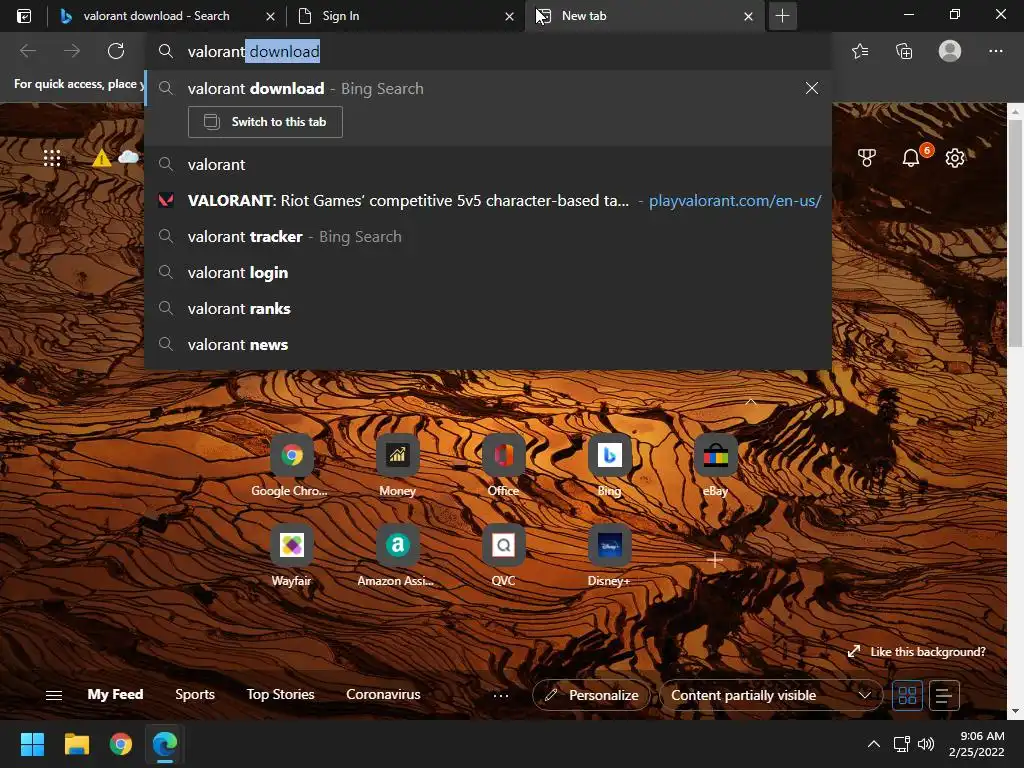Choose the valorant login suggestion

tap(488, 272)
